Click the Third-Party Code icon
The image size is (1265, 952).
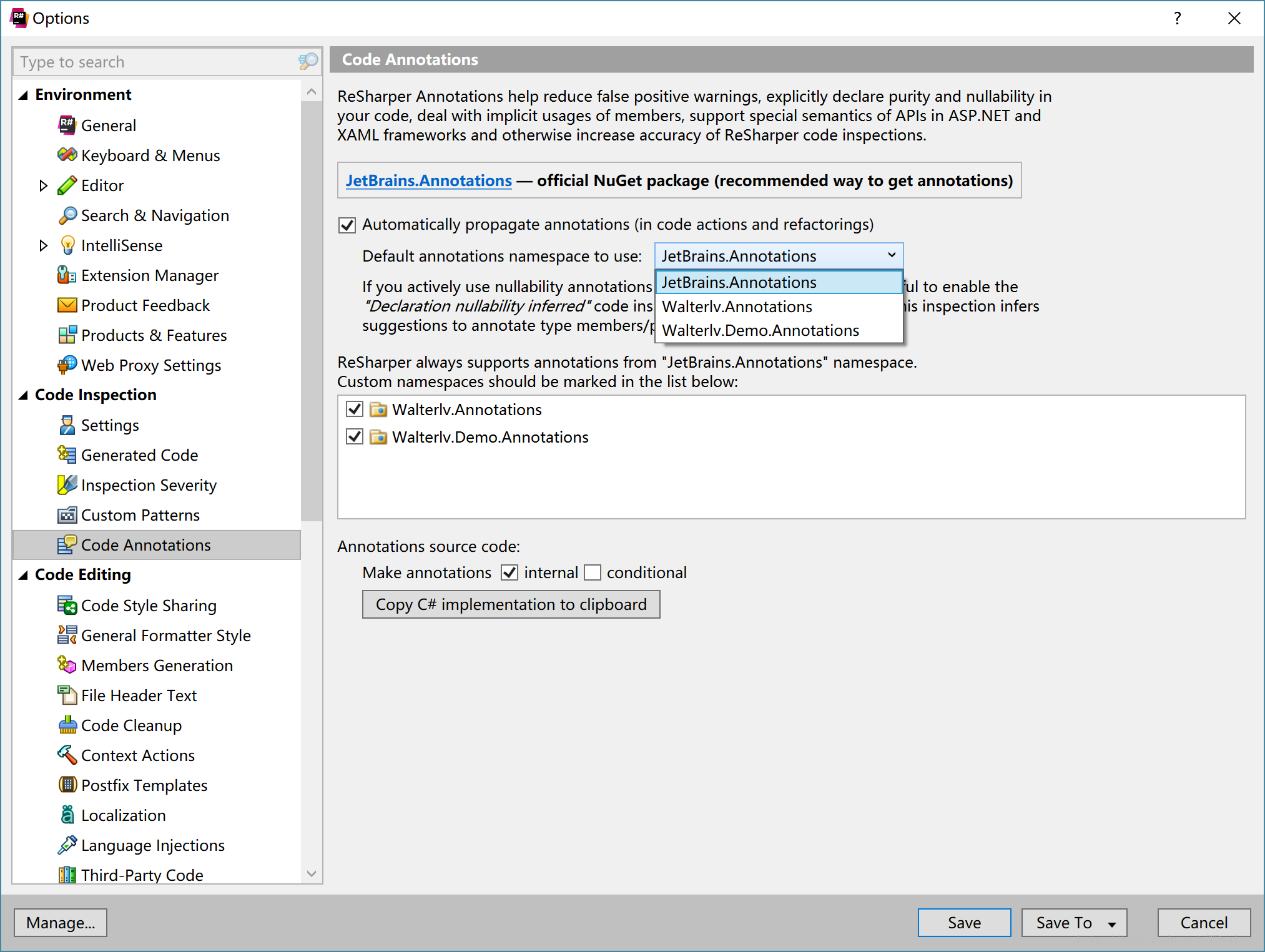click(x=67, y=875)
